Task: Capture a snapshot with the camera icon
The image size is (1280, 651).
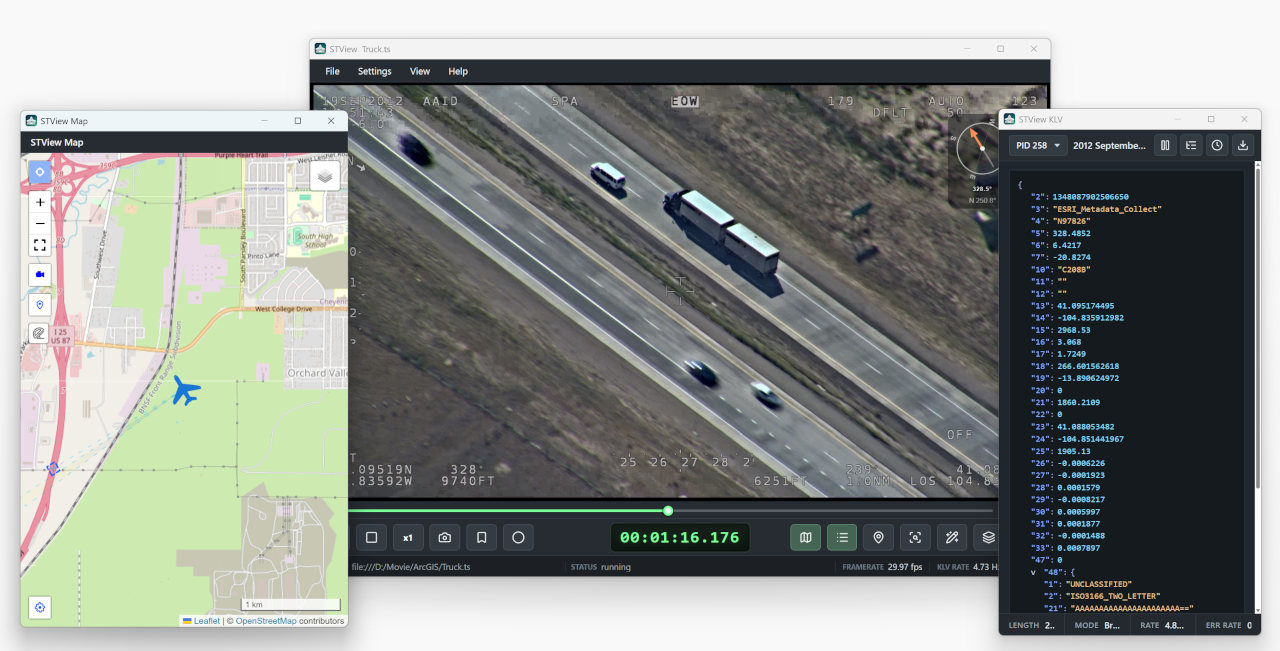Action: coord(445,537)
